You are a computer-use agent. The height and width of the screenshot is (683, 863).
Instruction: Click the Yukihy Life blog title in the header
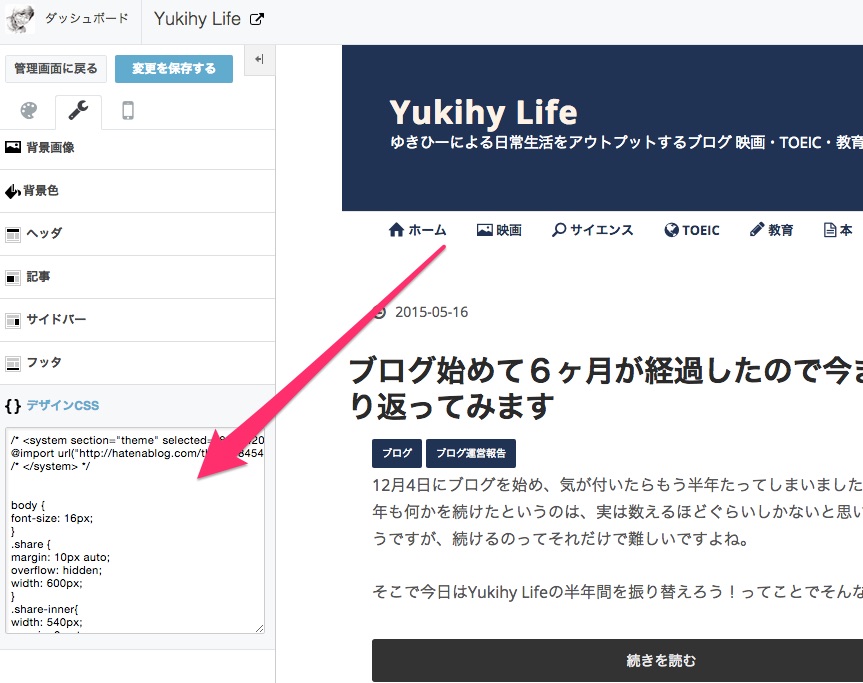tap(483, 112)
